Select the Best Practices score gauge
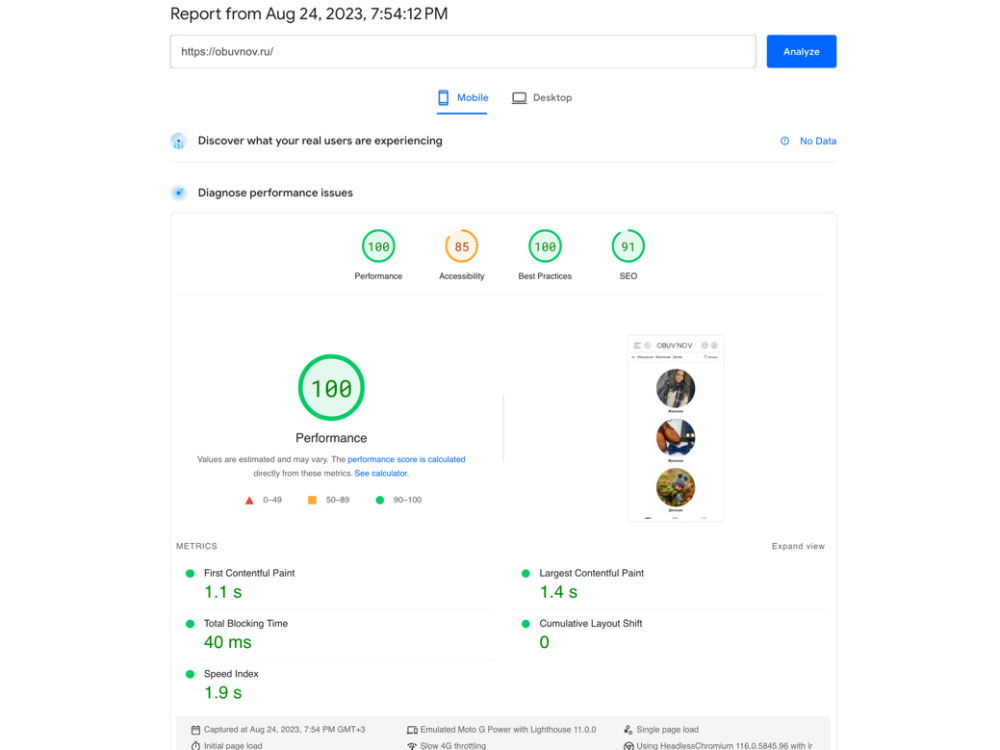Screen dimensions: 1000x750 pos(545,246)
